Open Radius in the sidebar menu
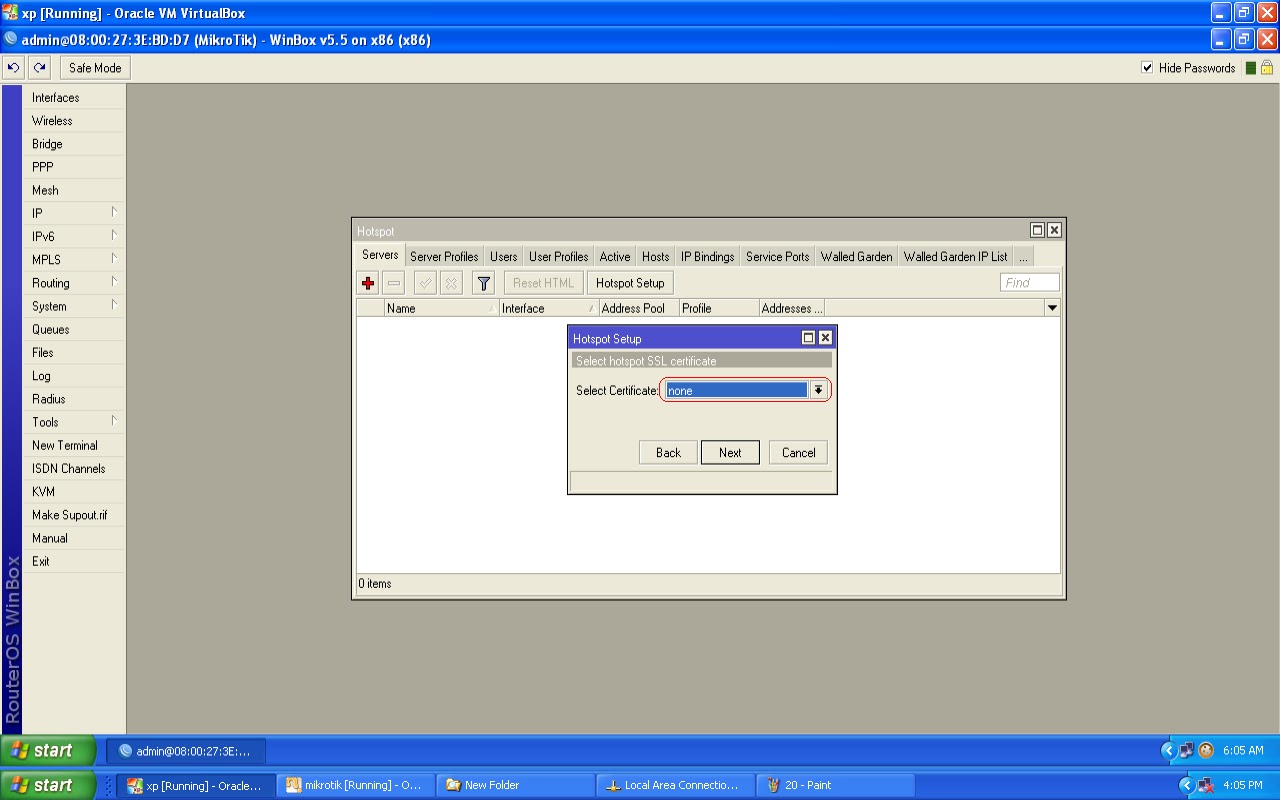This screenshot has height=800, width=1280. click(75, 399)
